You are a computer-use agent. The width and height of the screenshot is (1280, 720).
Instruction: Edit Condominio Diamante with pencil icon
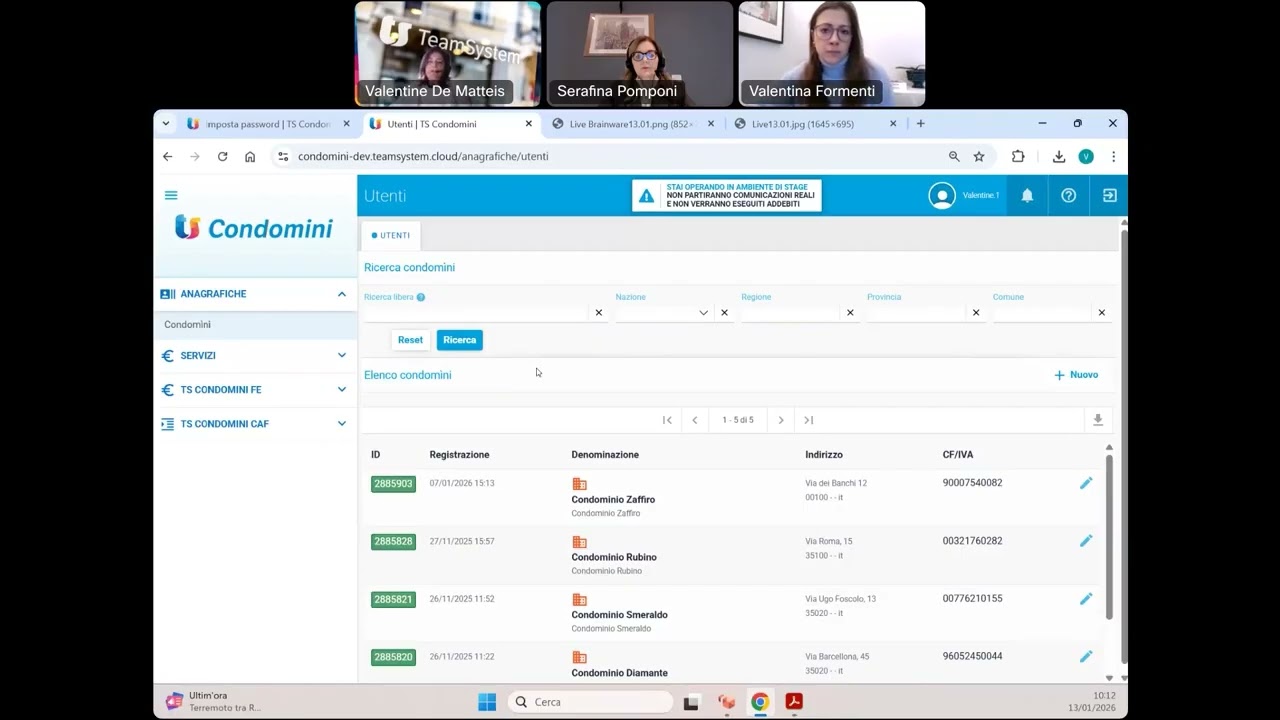point(1086,657)
